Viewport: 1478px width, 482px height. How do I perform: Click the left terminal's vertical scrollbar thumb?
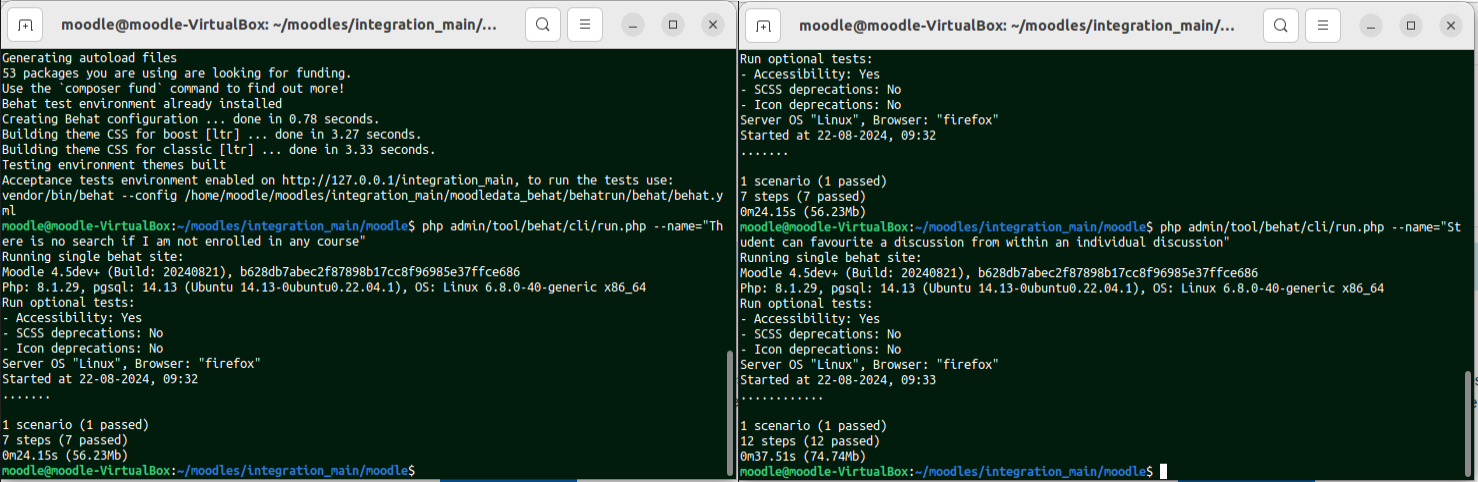pyautogui.click(x=729, y=413)
